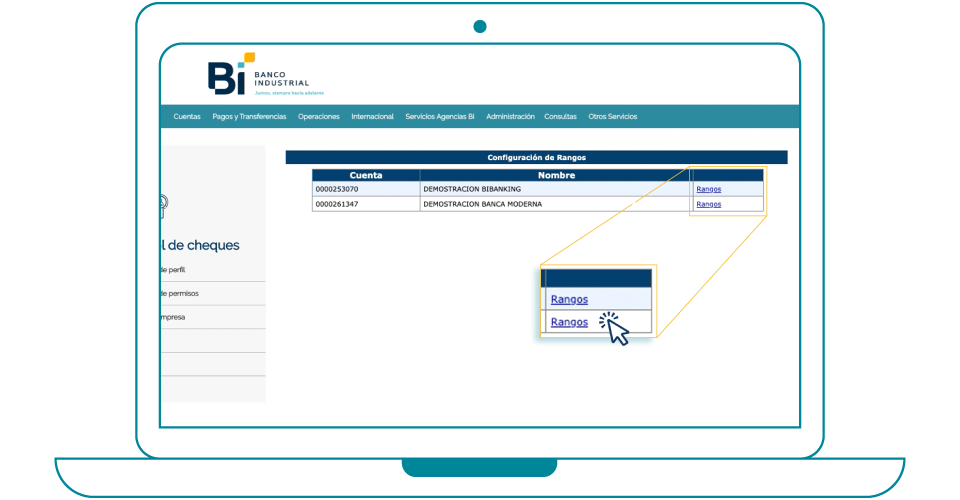The image size is (960, 500).
Task: Click the partially visible sidebar icon
Action: coord(163,206)
